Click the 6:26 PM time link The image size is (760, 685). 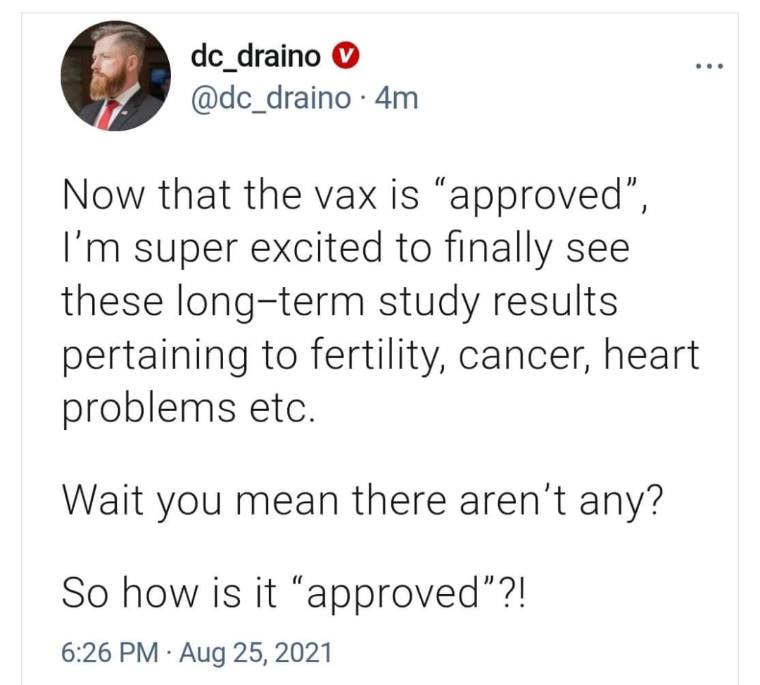pyautogui.click(x=110, y=653)
